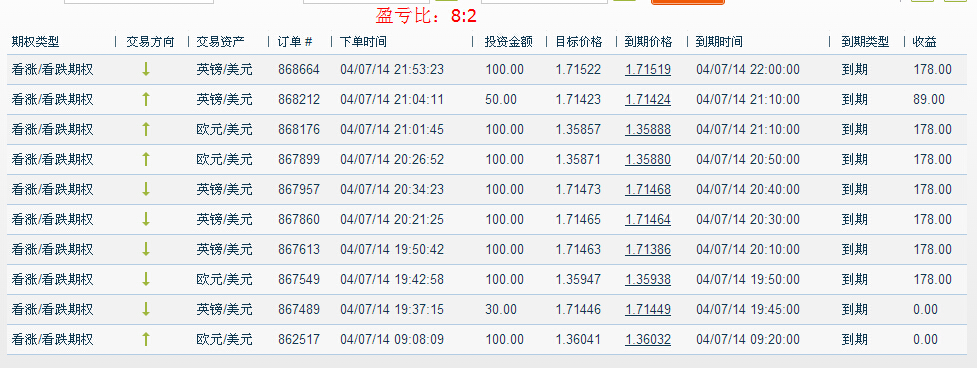
Task: Click target price 1.36041
Action: point(578,339)
